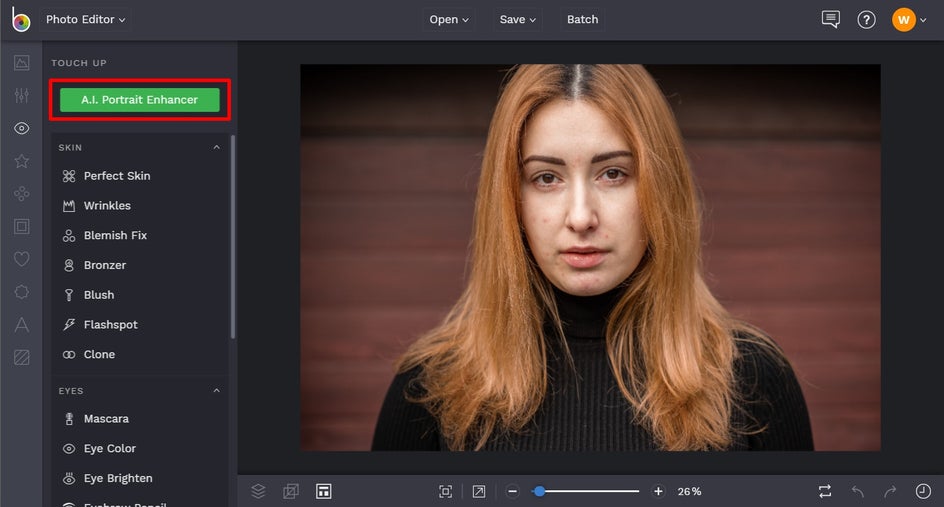Open the Open menu
The height and width of the screenshot is (507, 944).
click(449, 19)
